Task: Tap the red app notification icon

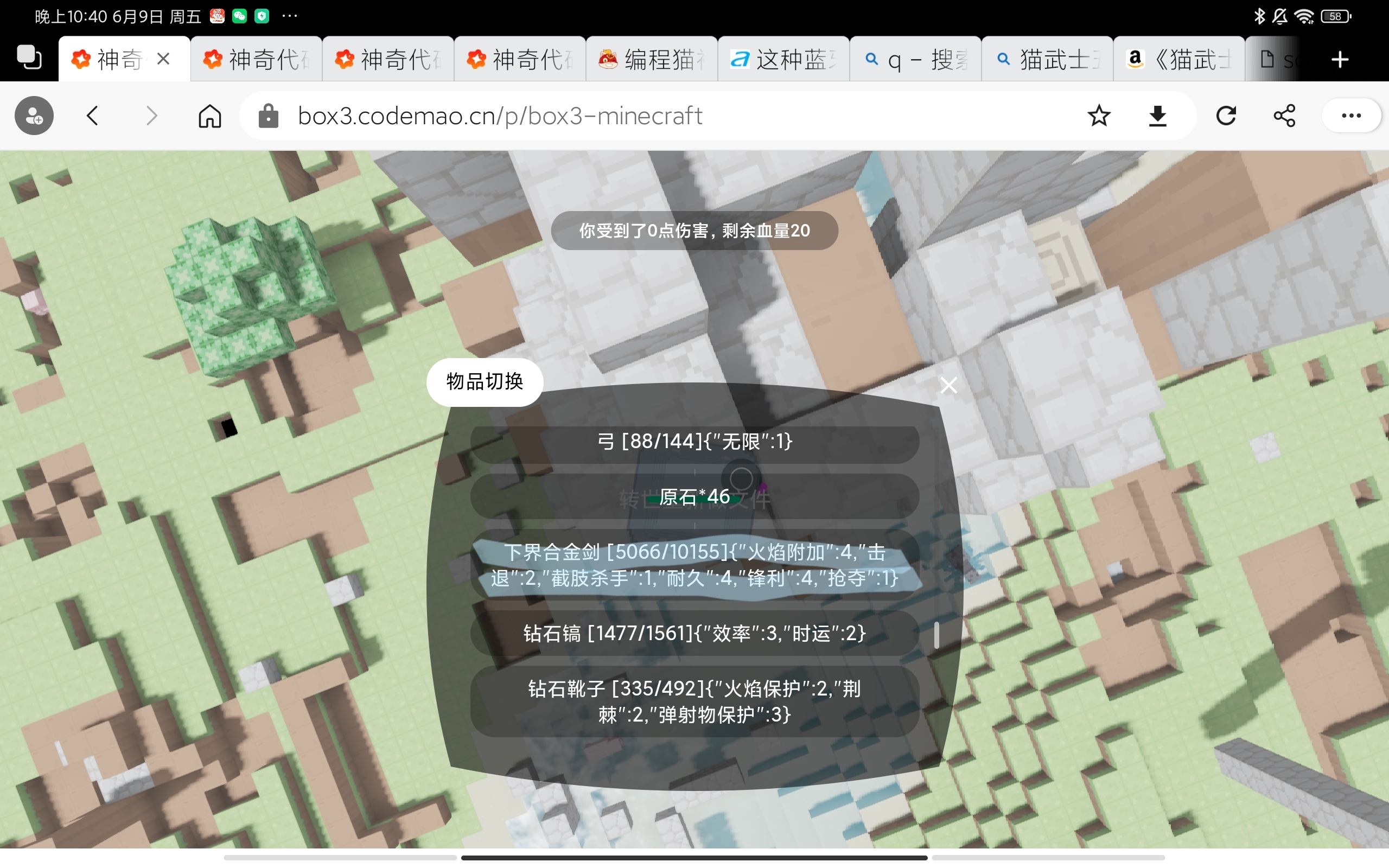Action: point(217,16)
